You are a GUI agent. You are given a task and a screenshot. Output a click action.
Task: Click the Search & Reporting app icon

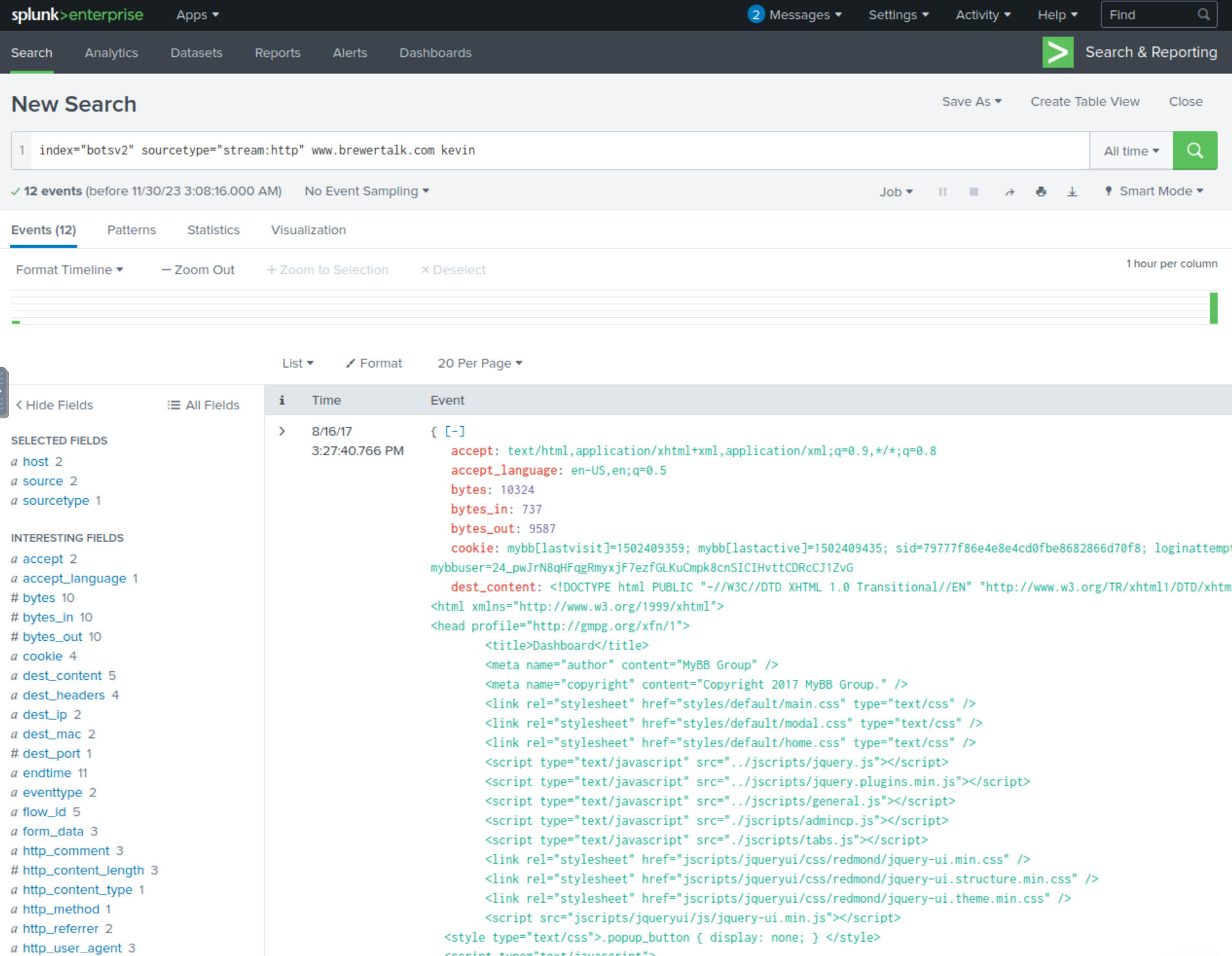[x=1057, y=52]
